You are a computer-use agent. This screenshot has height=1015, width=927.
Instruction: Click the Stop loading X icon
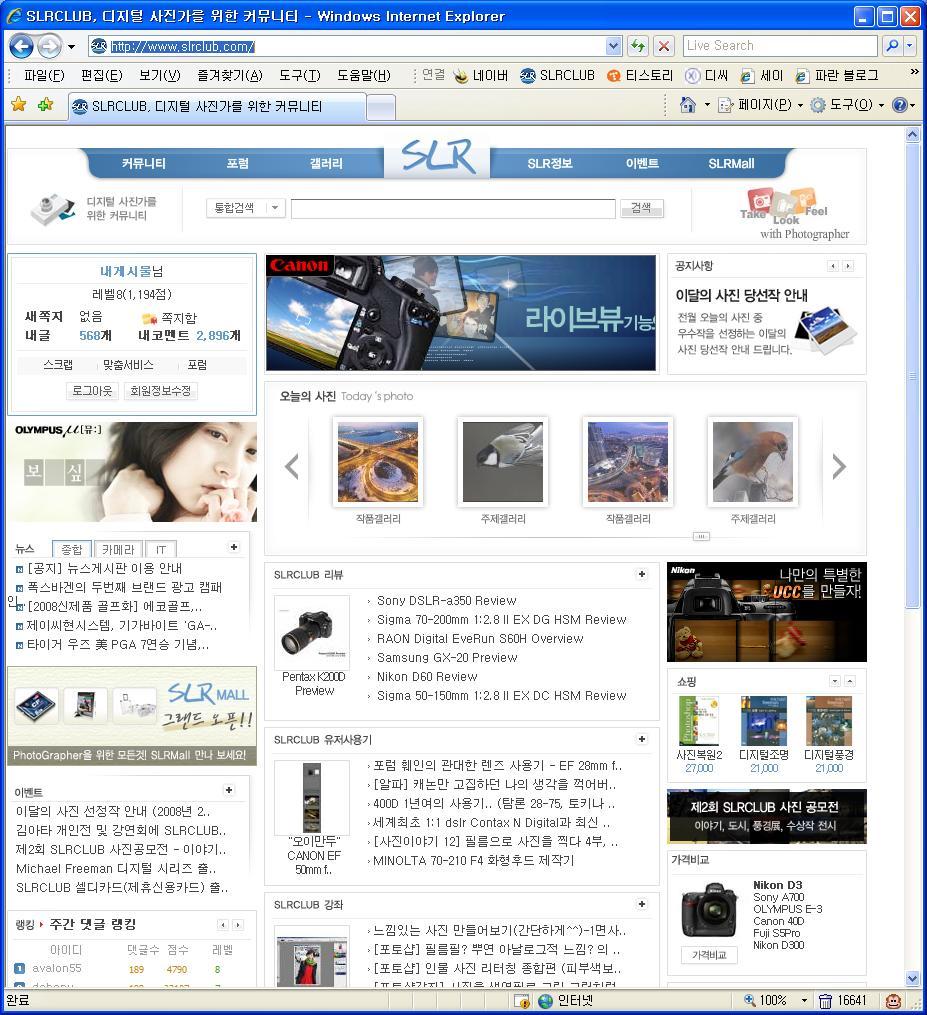664,46
